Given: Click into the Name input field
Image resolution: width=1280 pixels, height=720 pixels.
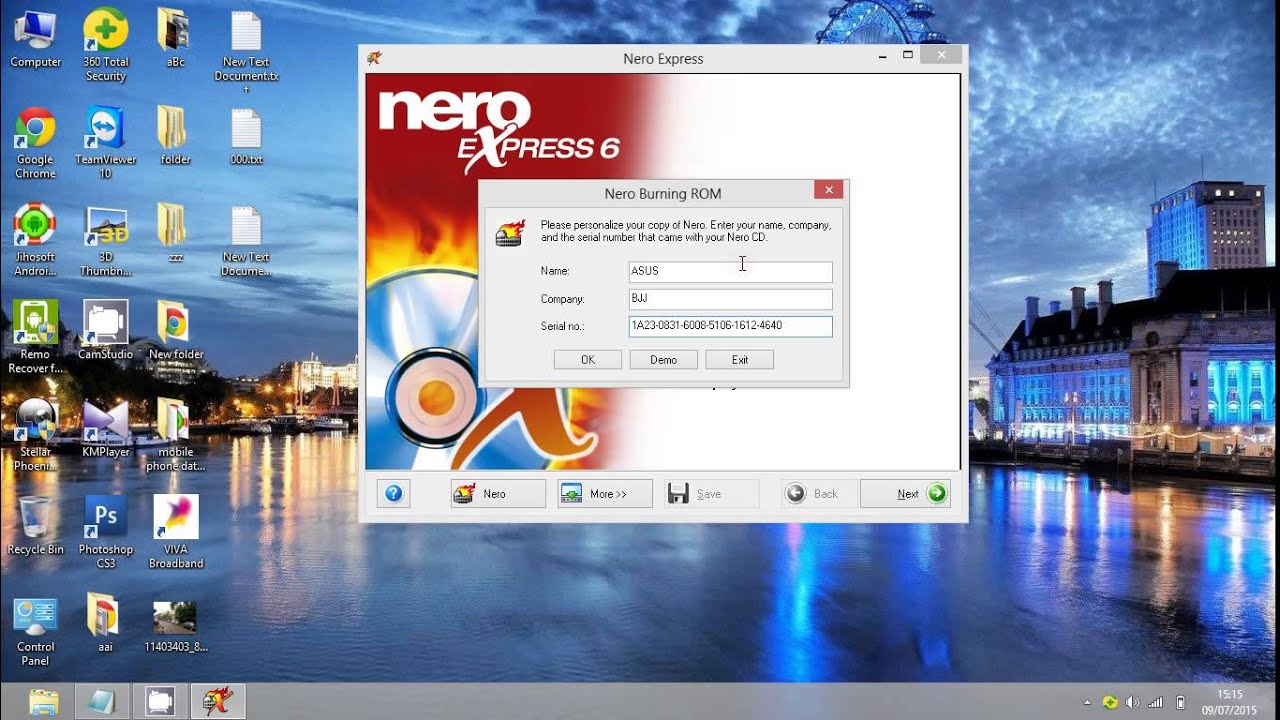Looking at the screenshot, I should (730, 271).
